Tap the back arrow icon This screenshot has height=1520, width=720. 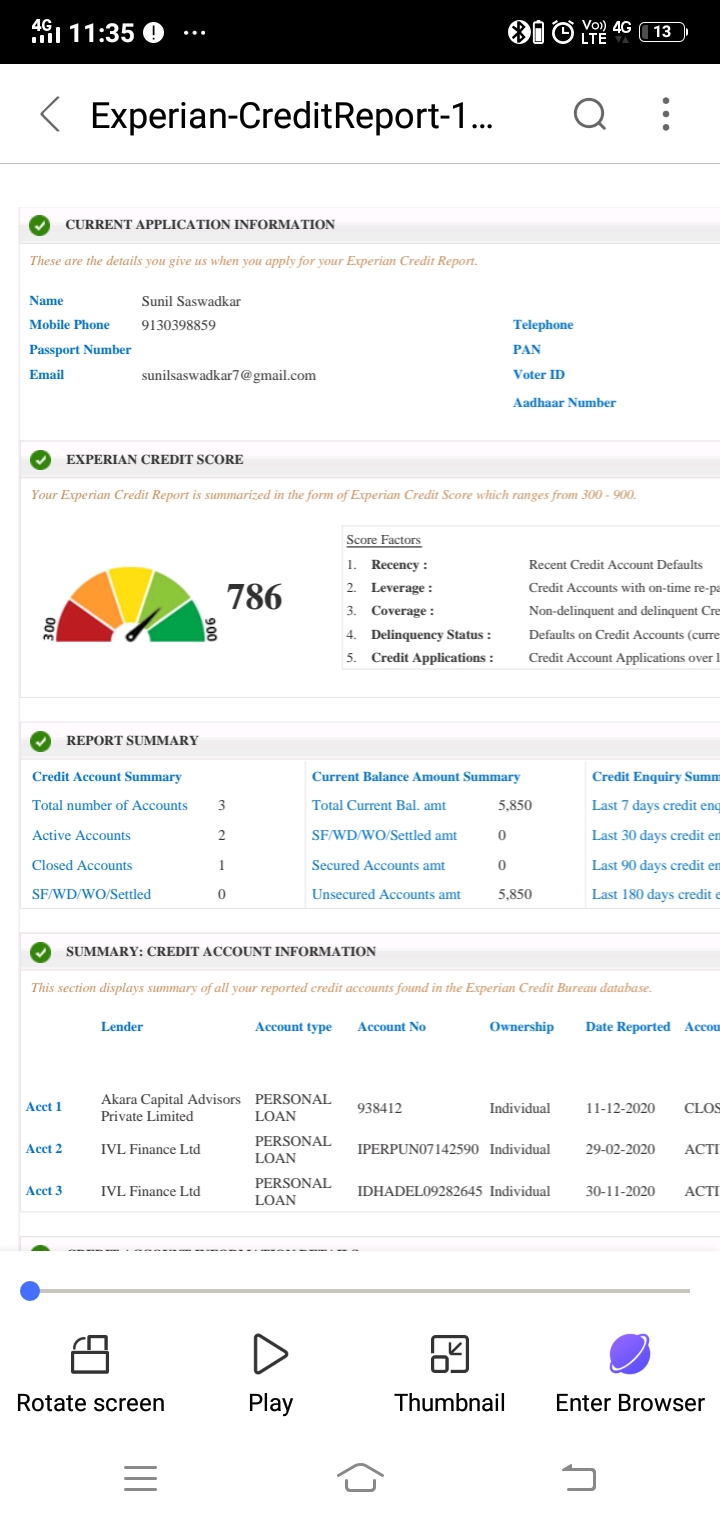50,115
